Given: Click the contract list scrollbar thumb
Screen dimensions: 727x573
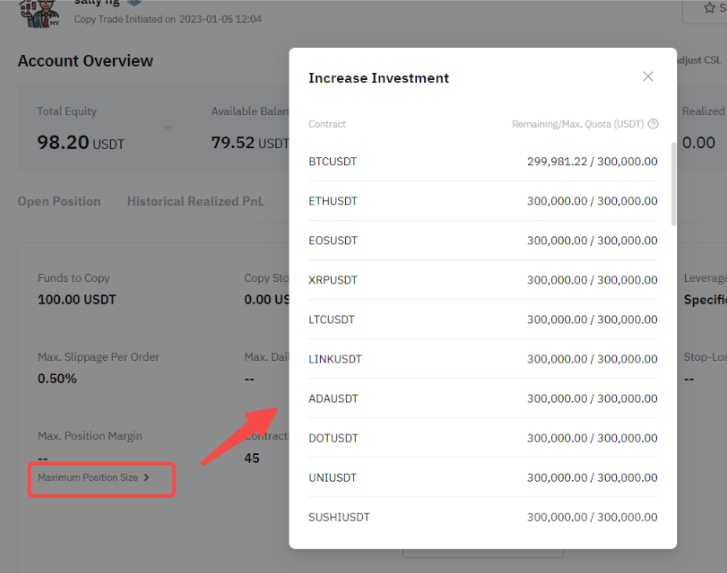Looking at the screenshot, I should click(x=674, y=185).
